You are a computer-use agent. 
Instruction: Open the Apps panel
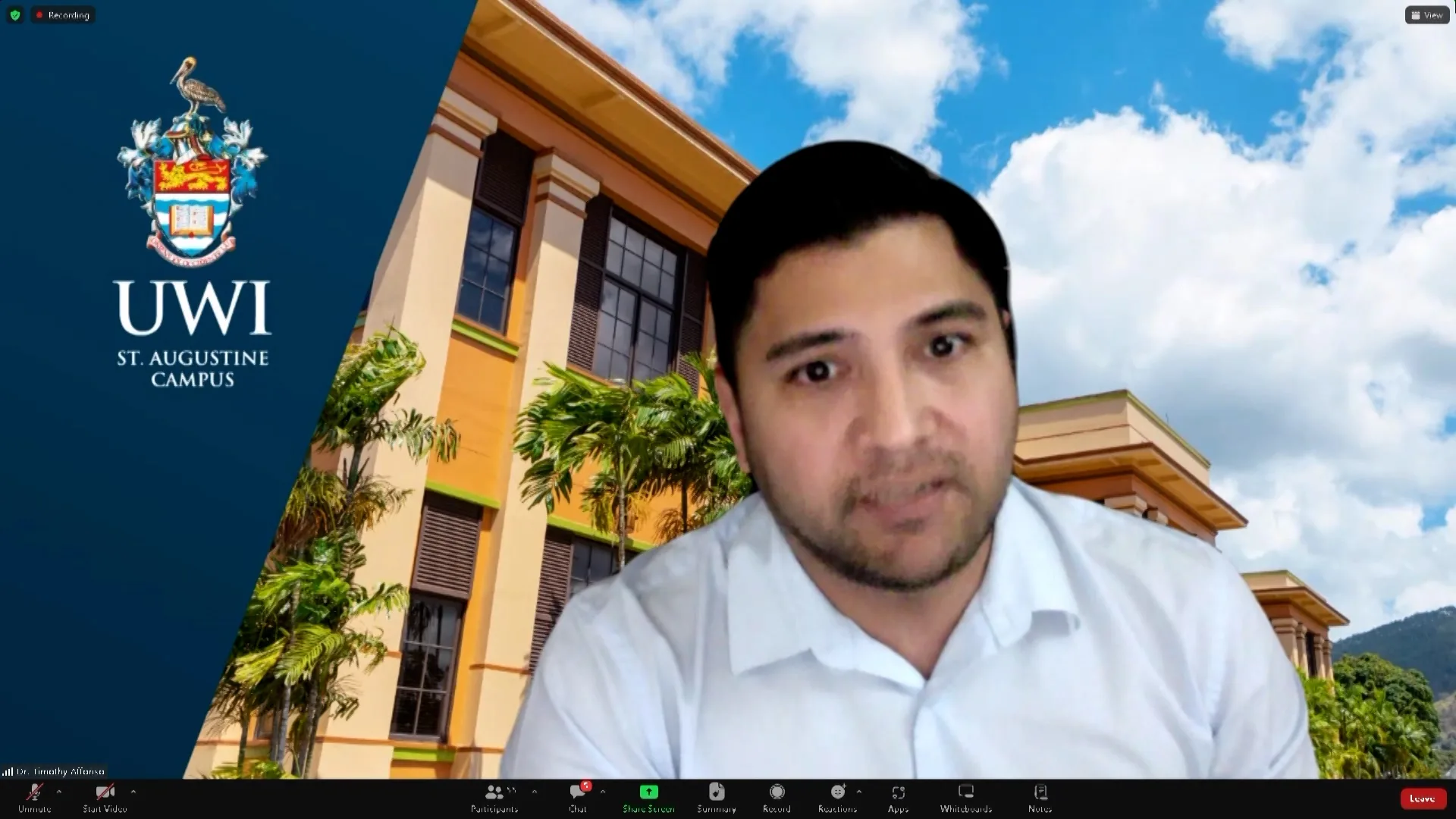898,797
